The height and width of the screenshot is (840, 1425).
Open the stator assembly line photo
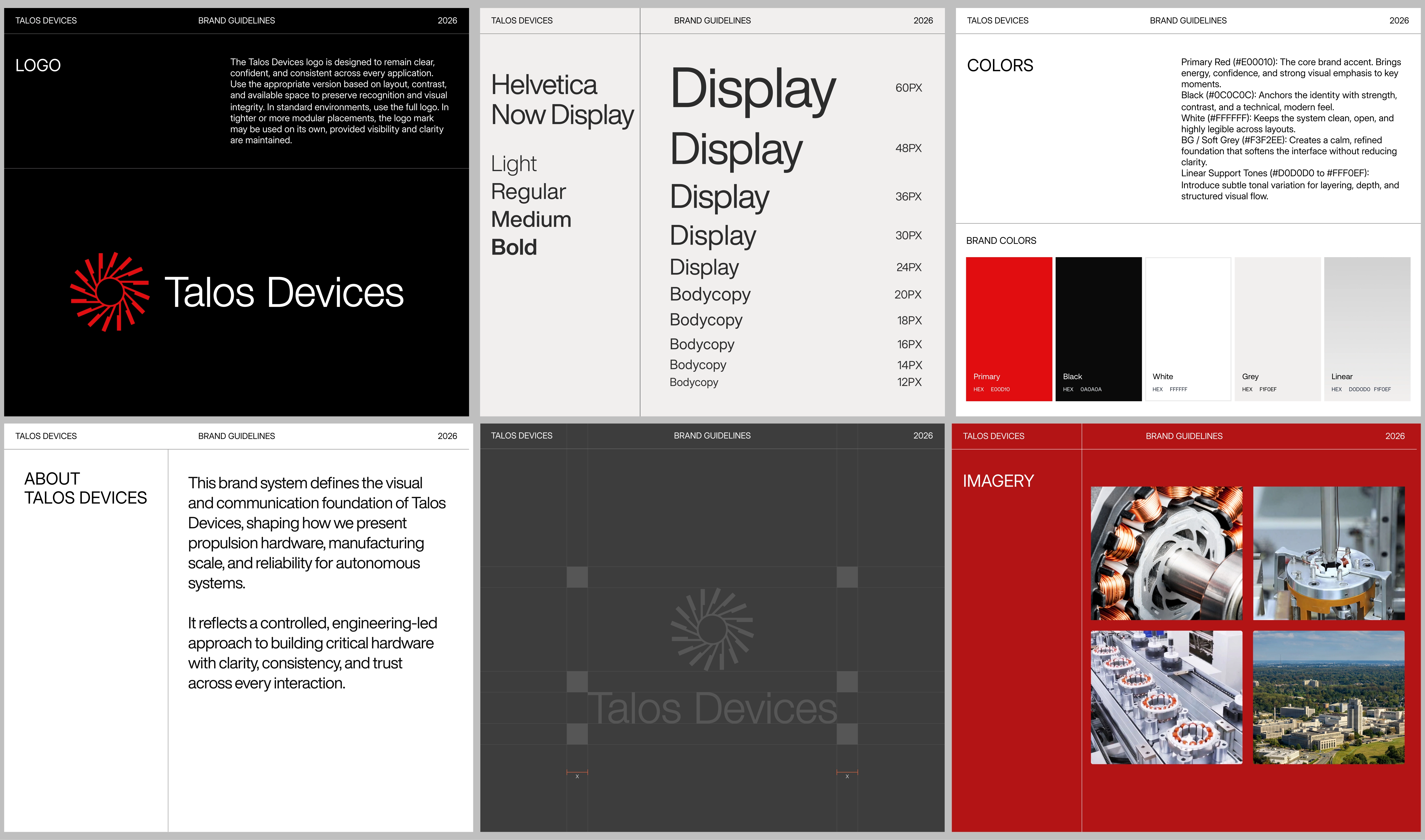click(1166, 697)
